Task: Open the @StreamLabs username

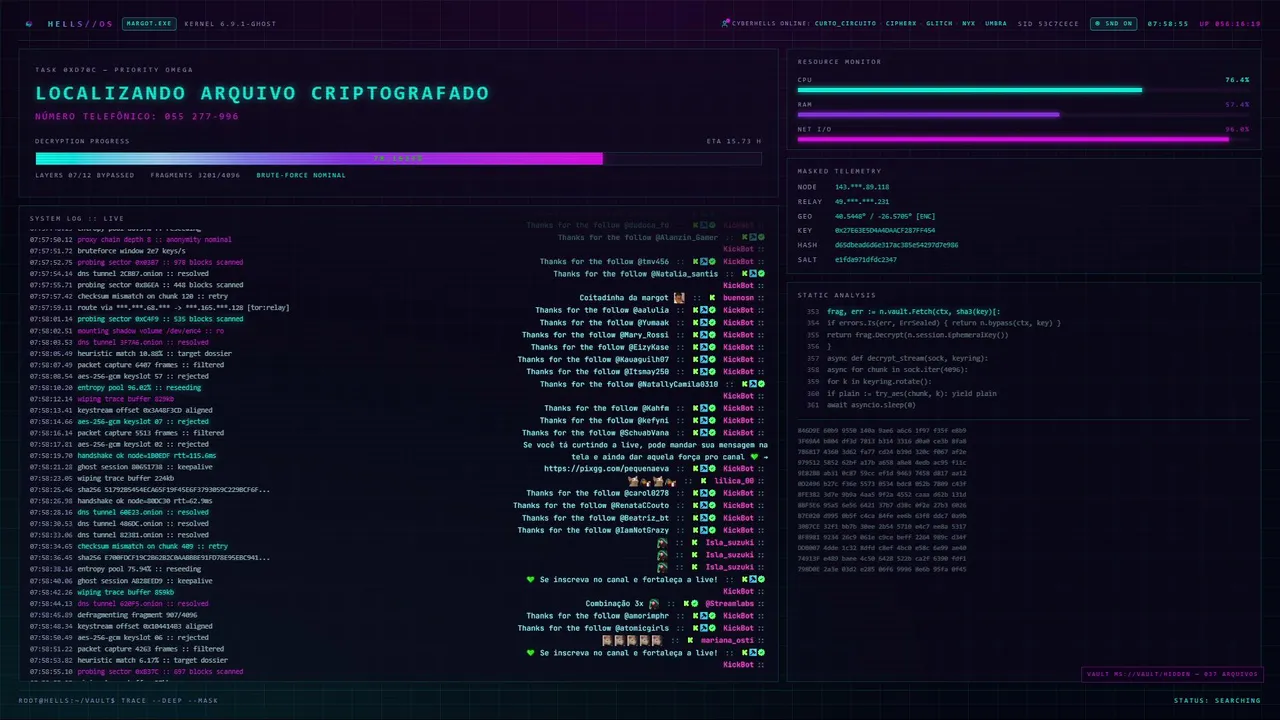Action: (x=730, y=604)
